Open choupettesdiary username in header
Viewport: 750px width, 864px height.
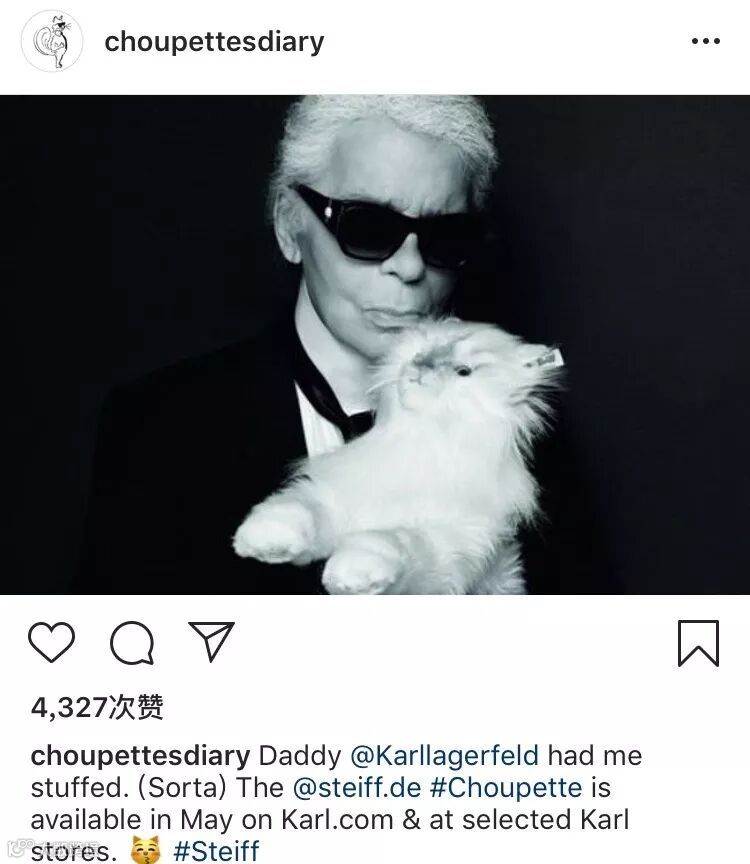(x=214, y=42)
